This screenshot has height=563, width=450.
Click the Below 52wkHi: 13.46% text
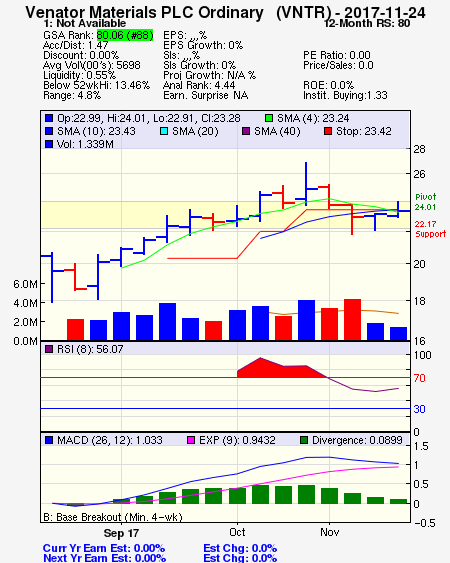click(96, 85)
